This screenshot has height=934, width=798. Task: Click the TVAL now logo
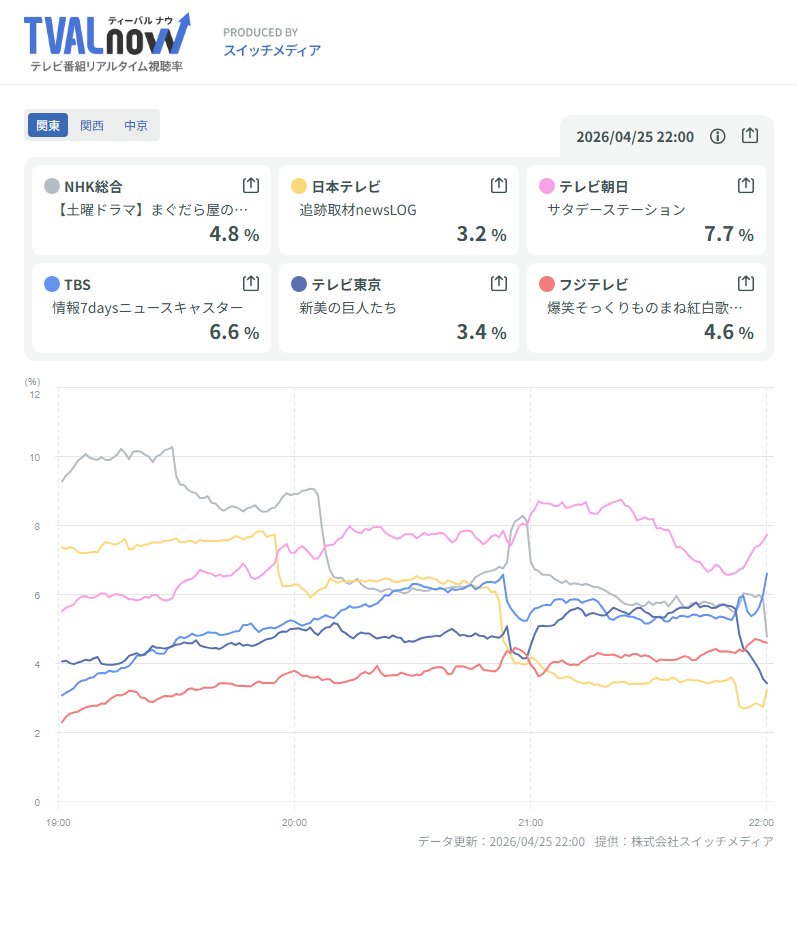[x=106, y=42]
